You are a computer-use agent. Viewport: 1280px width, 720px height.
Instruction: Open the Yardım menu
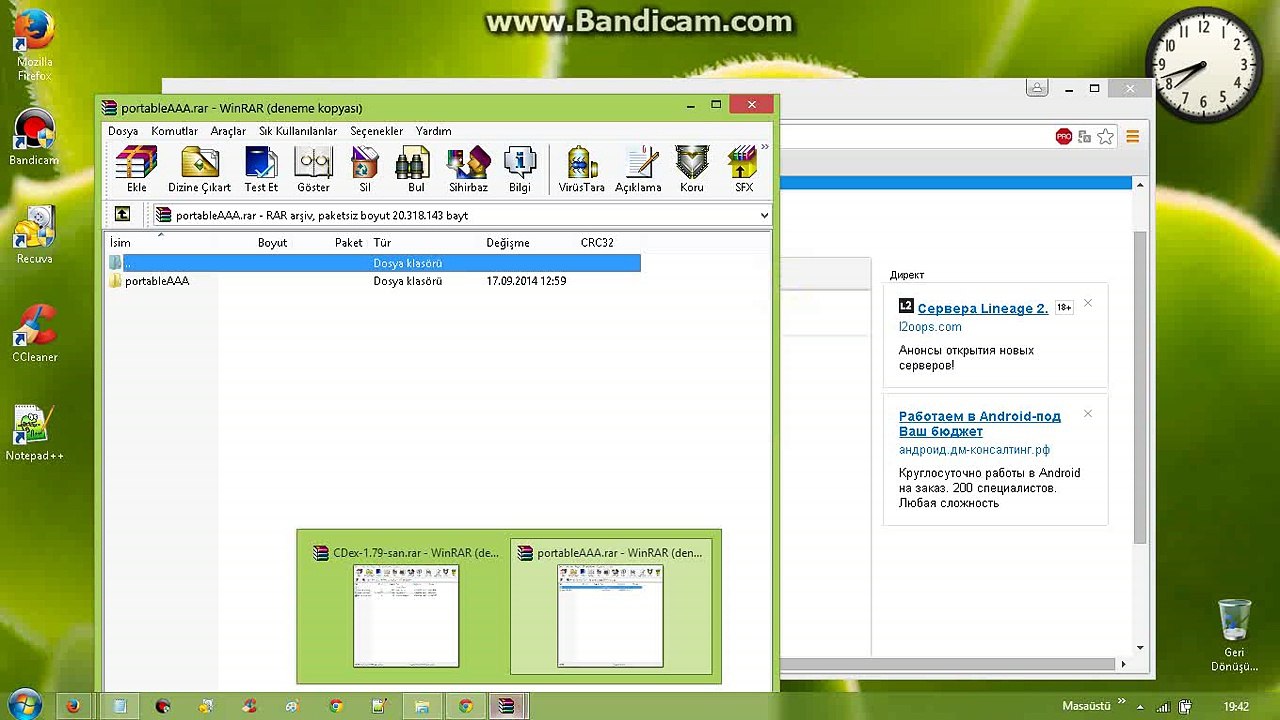coord(433,131)
